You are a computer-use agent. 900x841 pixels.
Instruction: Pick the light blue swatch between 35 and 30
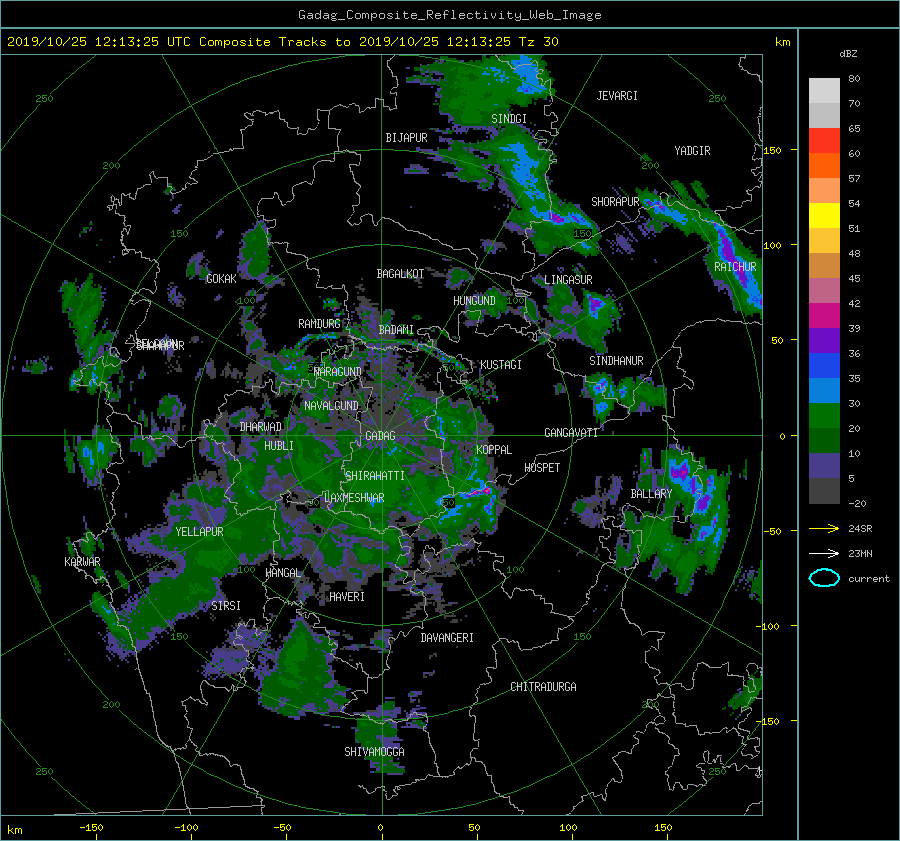pyautogui.click(x=824, y=390)
